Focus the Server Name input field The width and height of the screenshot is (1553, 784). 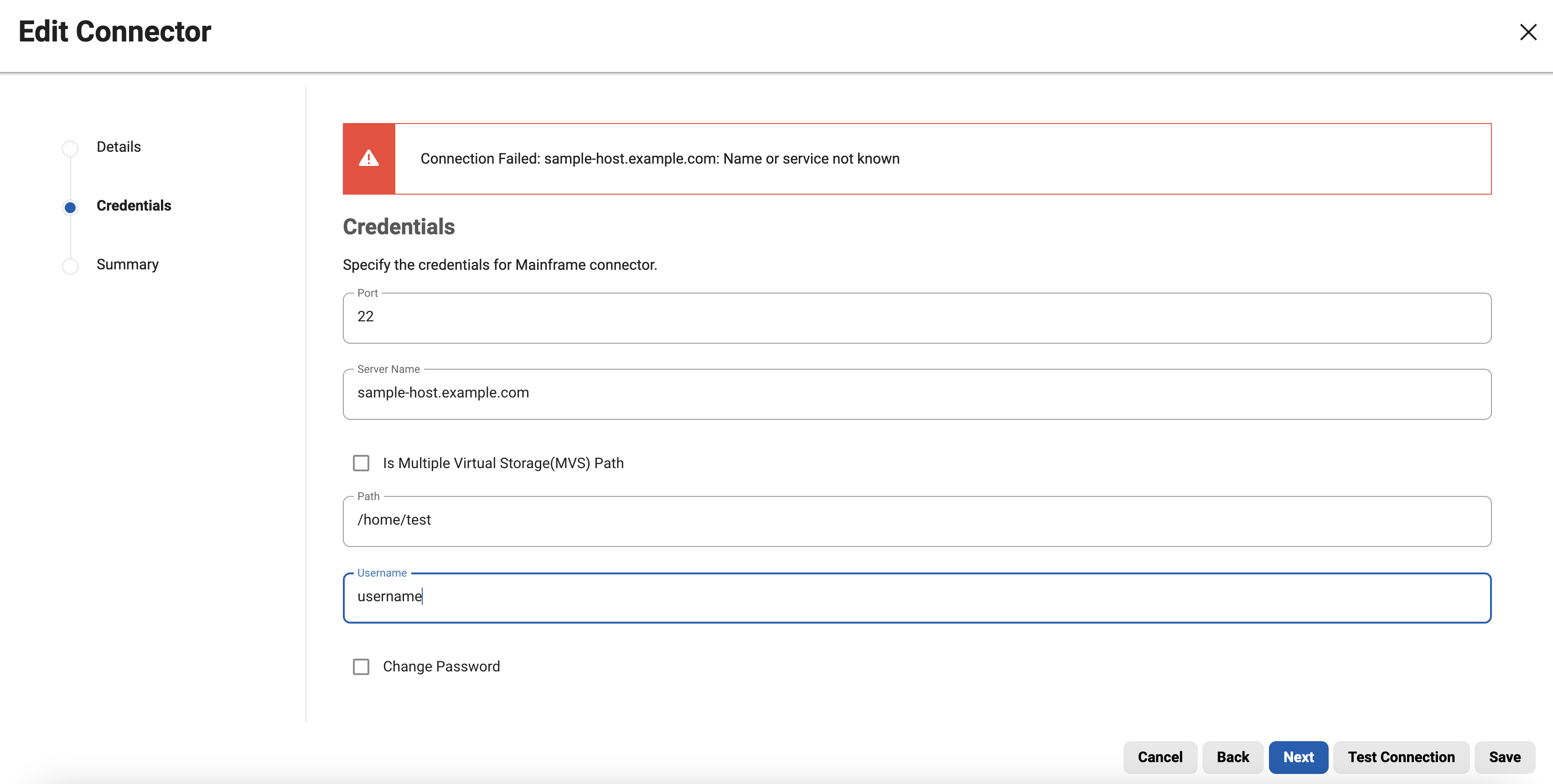click(917, 393)
